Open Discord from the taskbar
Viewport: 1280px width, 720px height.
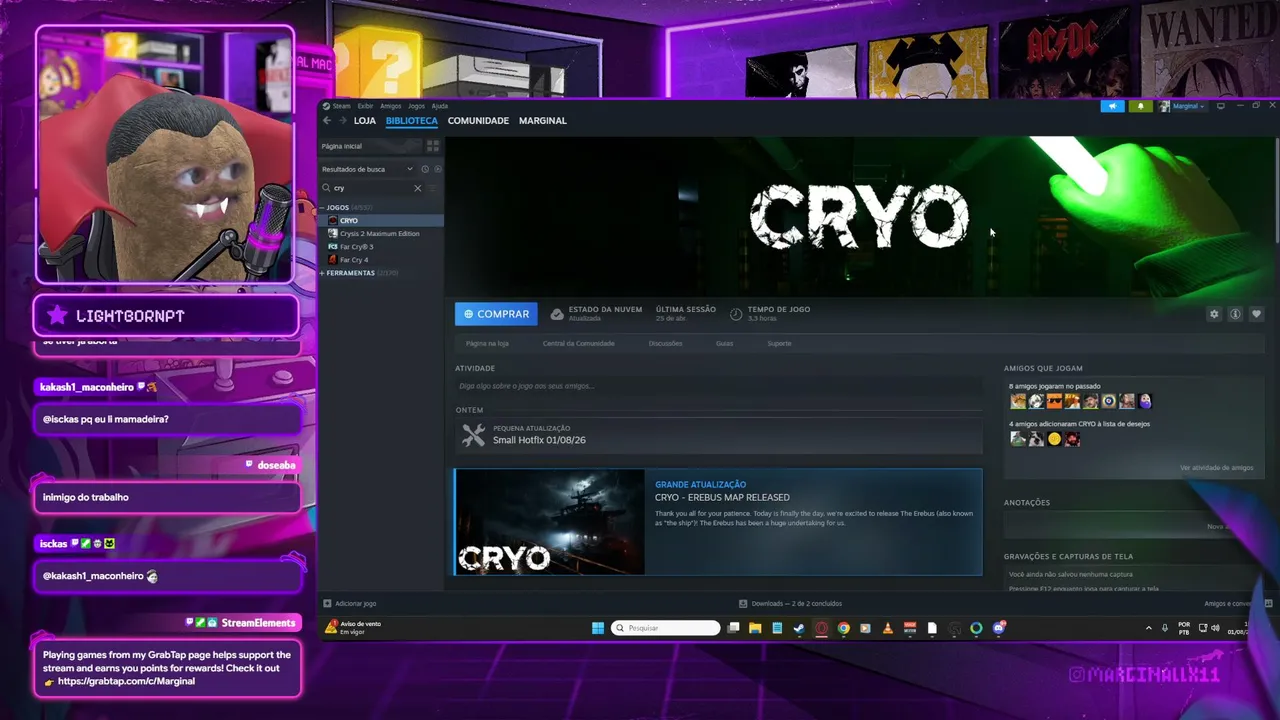[x=998, y=628]
